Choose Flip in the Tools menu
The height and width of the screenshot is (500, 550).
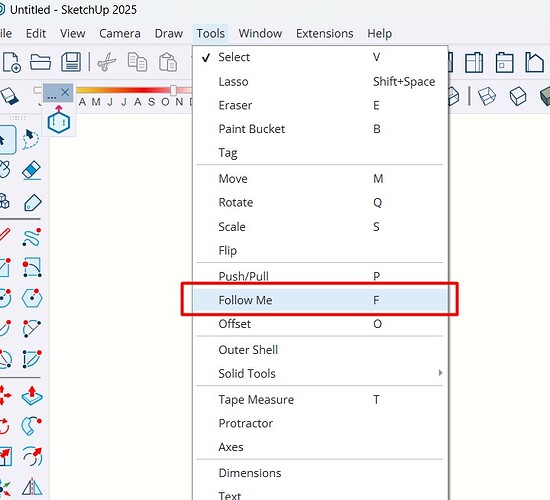(320, 251)
